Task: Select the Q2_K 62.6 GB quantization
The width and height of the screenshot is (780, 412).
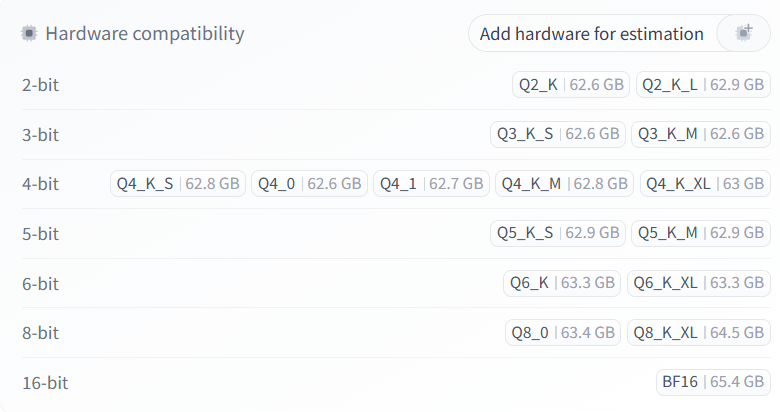Action: point(571,85)
